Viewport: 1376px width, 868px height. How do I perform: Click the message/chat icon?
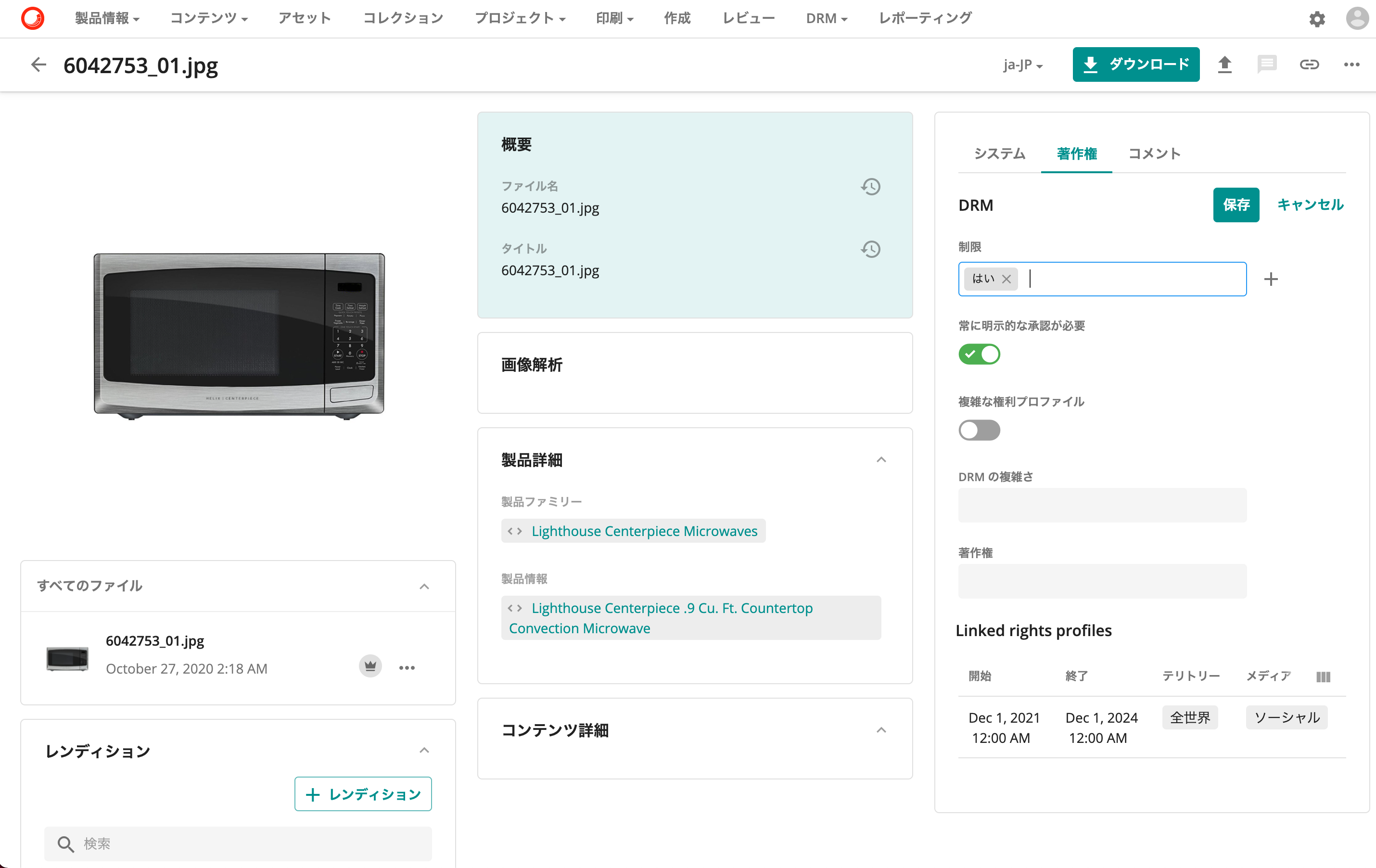(1266, 65)
